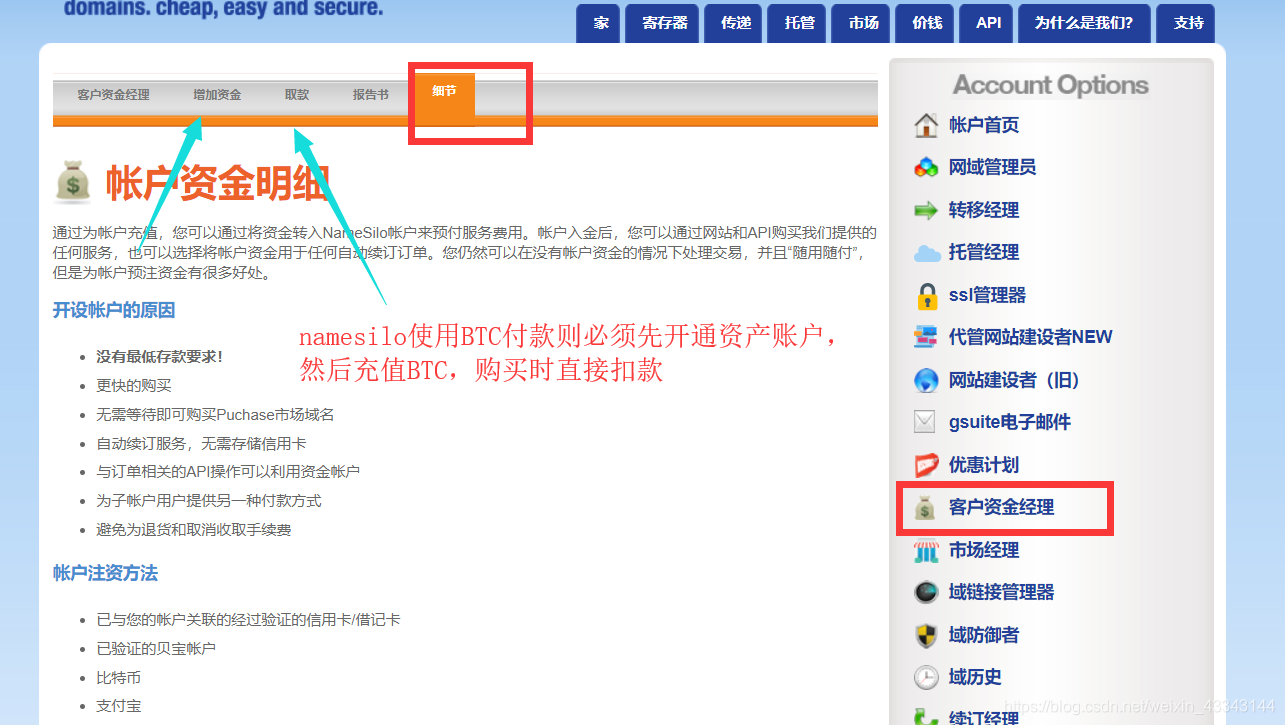Click the colored balls icon beside 网域管理员

click(926, 167)
